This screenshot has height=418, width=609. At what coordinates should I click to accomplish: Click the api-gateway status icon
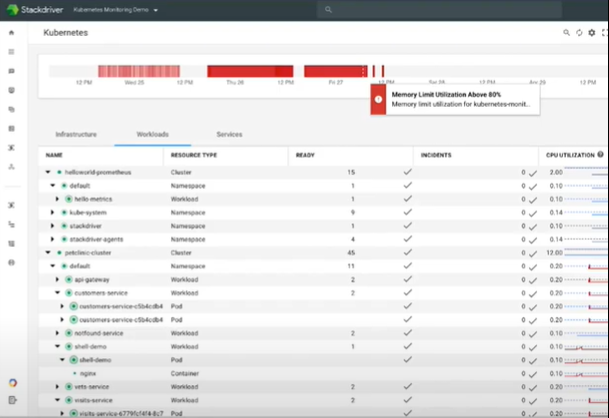pos(69,279)
